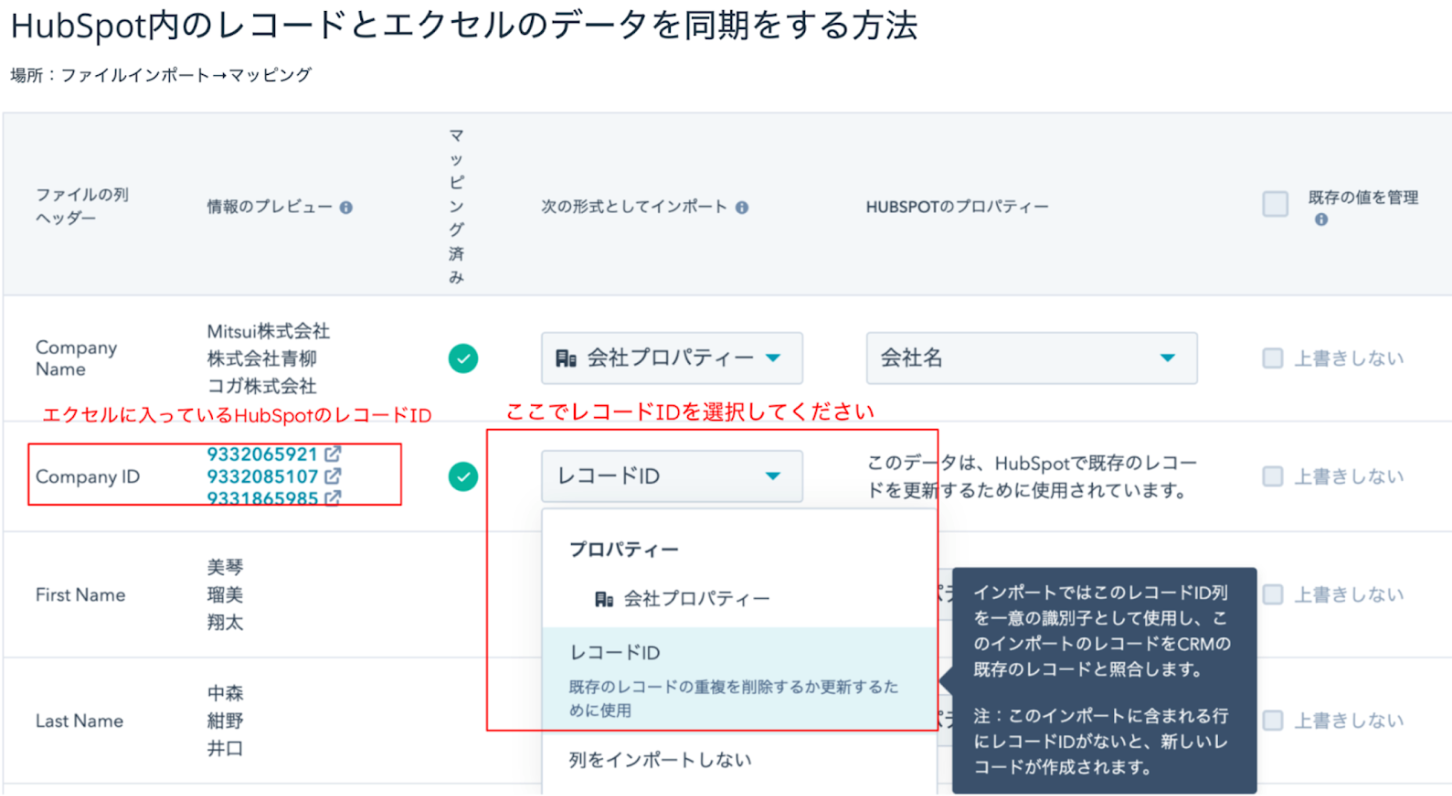Open record link 9331865985
The width and height of the screenshot is (1452, 796).
(x=262, y=498)
